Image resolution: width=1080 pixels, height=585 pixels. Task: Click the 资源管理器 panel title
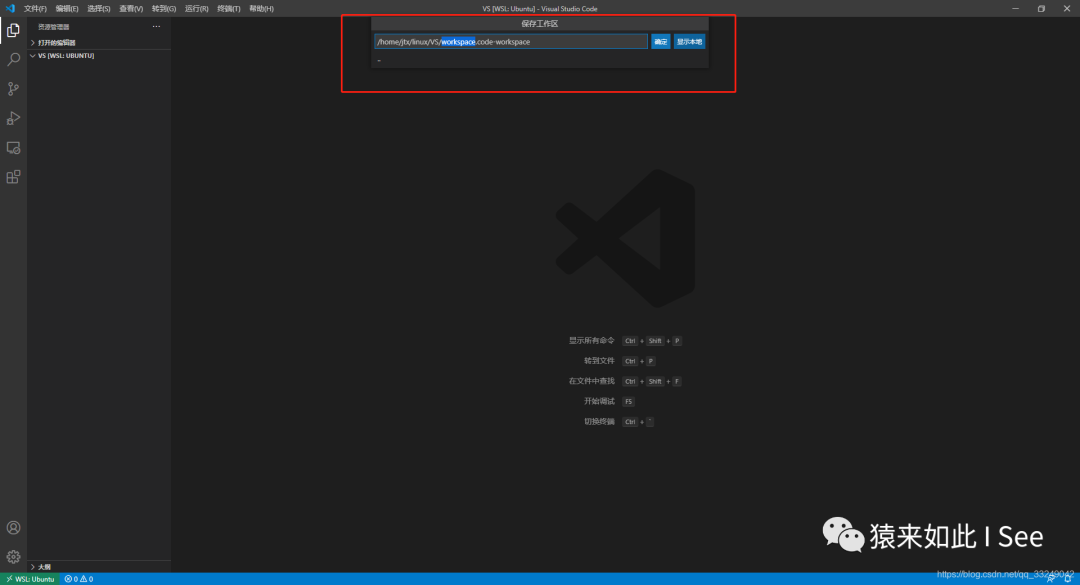(54, 27)
